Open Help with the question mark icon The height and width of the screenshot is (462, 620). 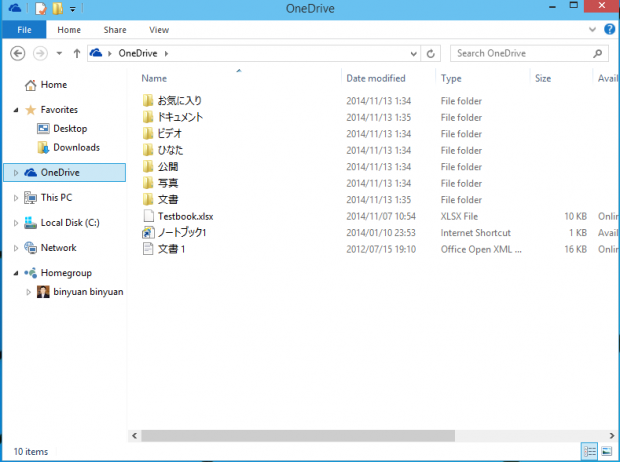609,29
